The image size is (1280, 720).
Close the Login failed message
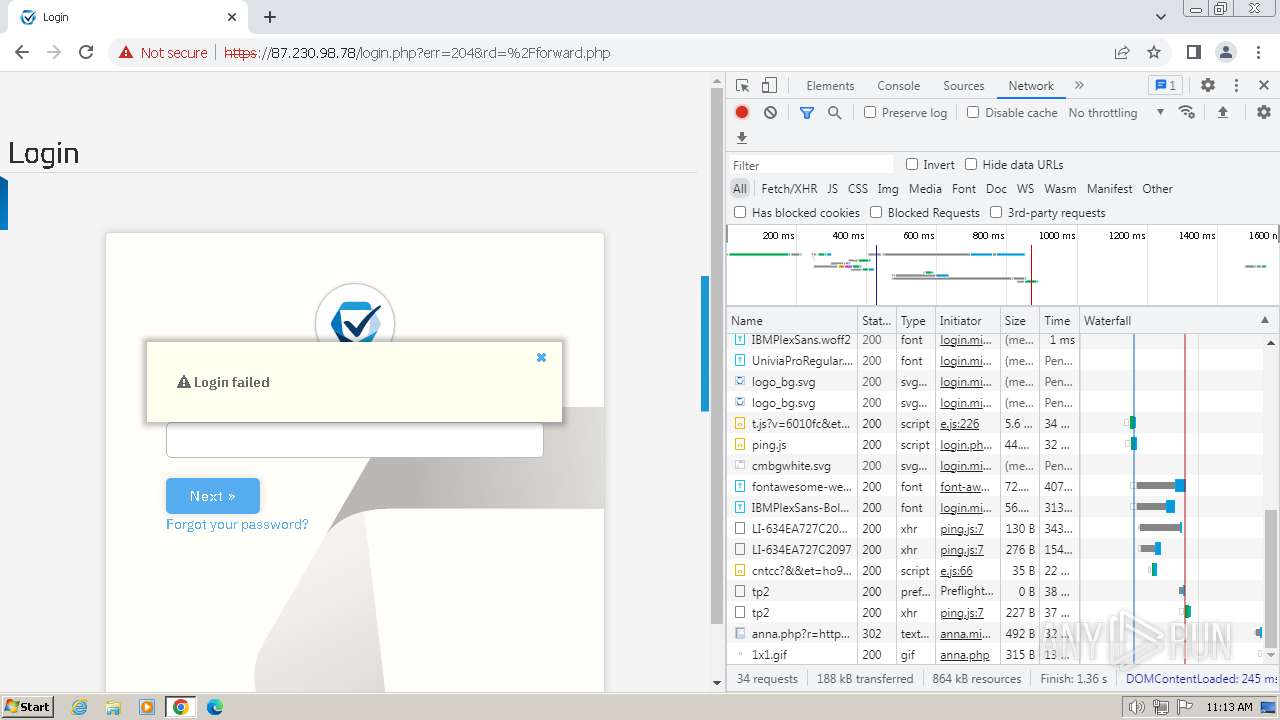(541, 357)
